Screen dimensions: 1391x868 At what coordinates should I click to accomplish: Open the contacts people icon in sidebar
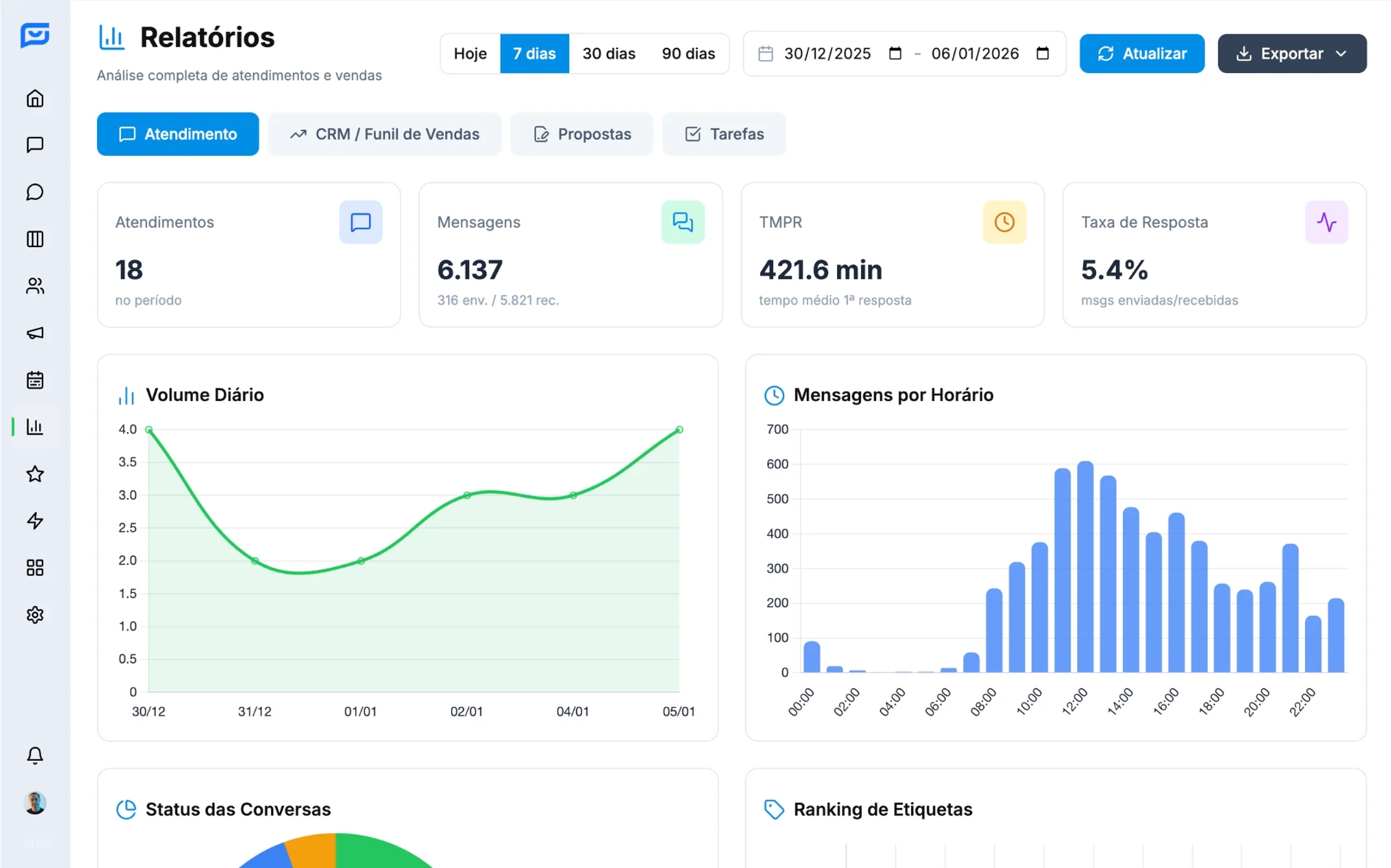pos(35,286)
